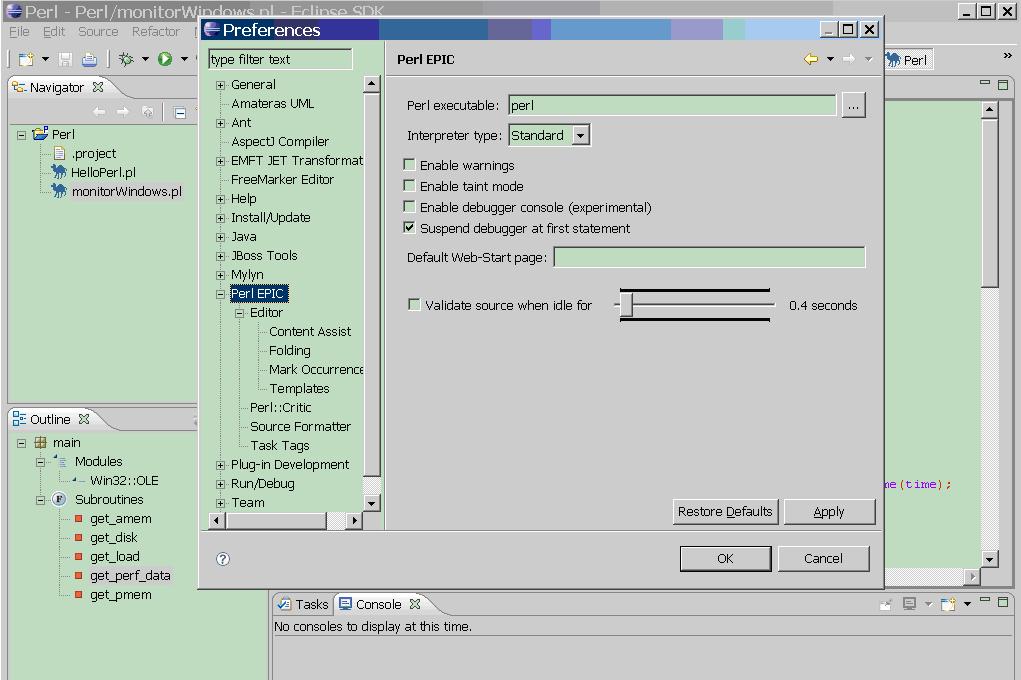
Task: Click the Print toolbar icon
Action: click(x=89, y=59)
